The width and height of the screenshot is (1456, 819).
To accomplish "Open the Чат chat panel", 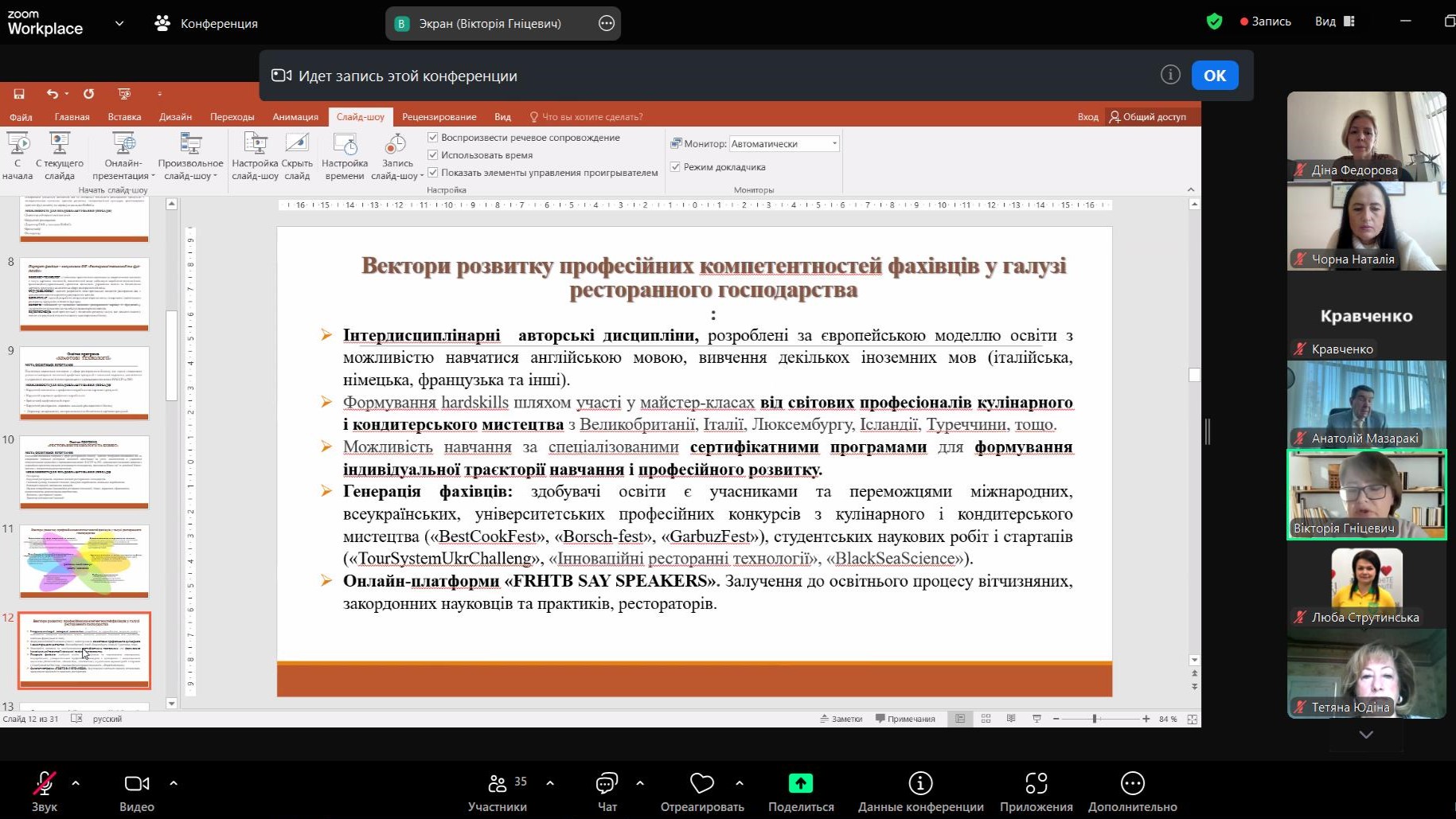I will [607, 784].
